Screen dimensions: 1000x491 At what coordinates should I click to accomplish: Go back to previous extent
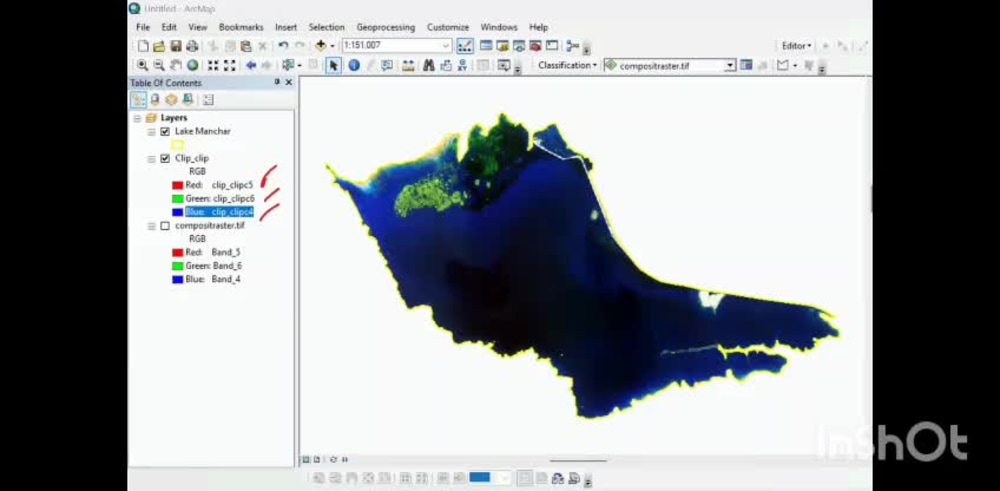pyautogui.click(x=251, y=65)
